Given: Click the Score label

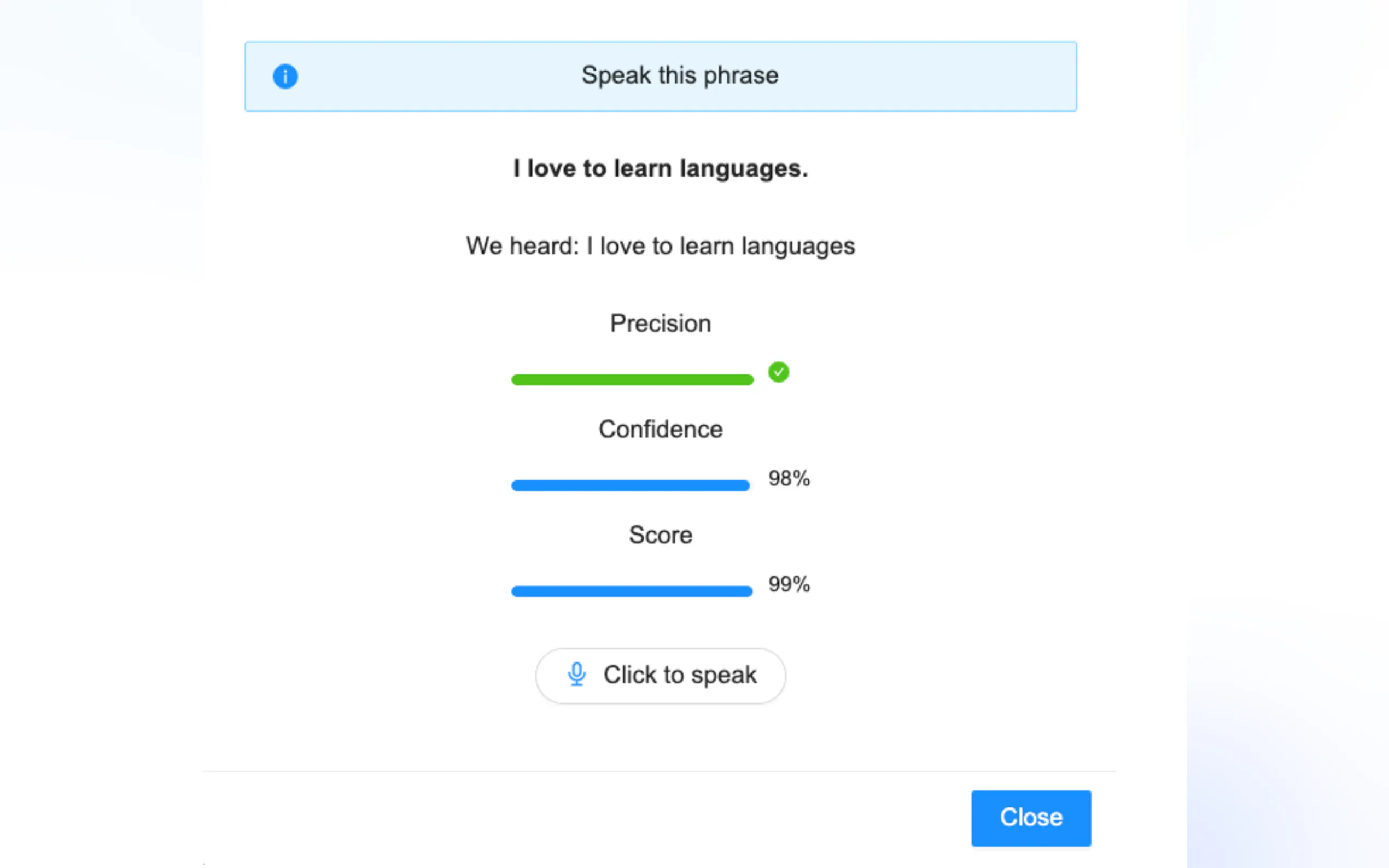Looking at the screenshot, I should click(x=661, y=535).
